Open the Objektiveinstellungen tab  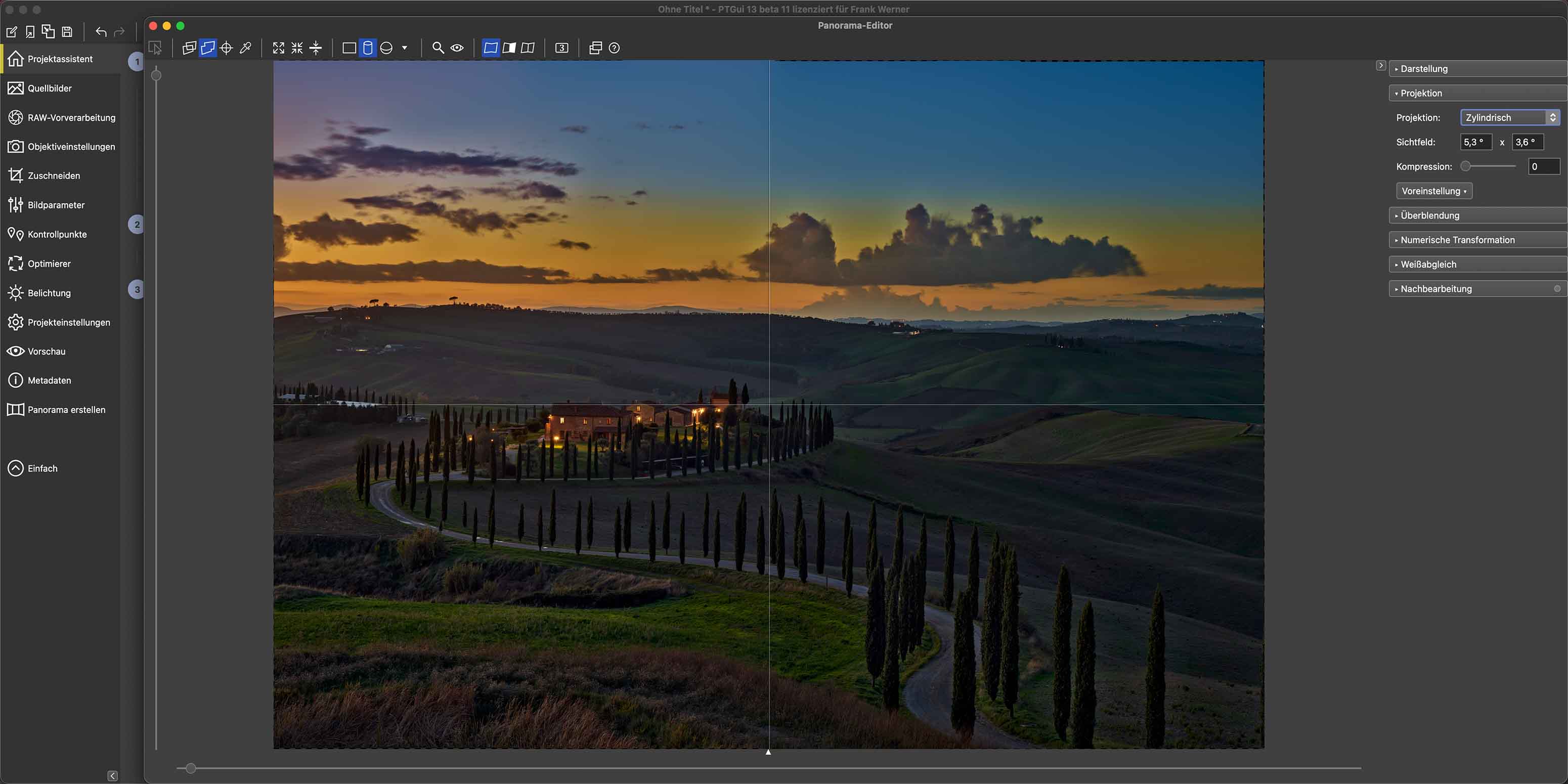click(60, 147)
